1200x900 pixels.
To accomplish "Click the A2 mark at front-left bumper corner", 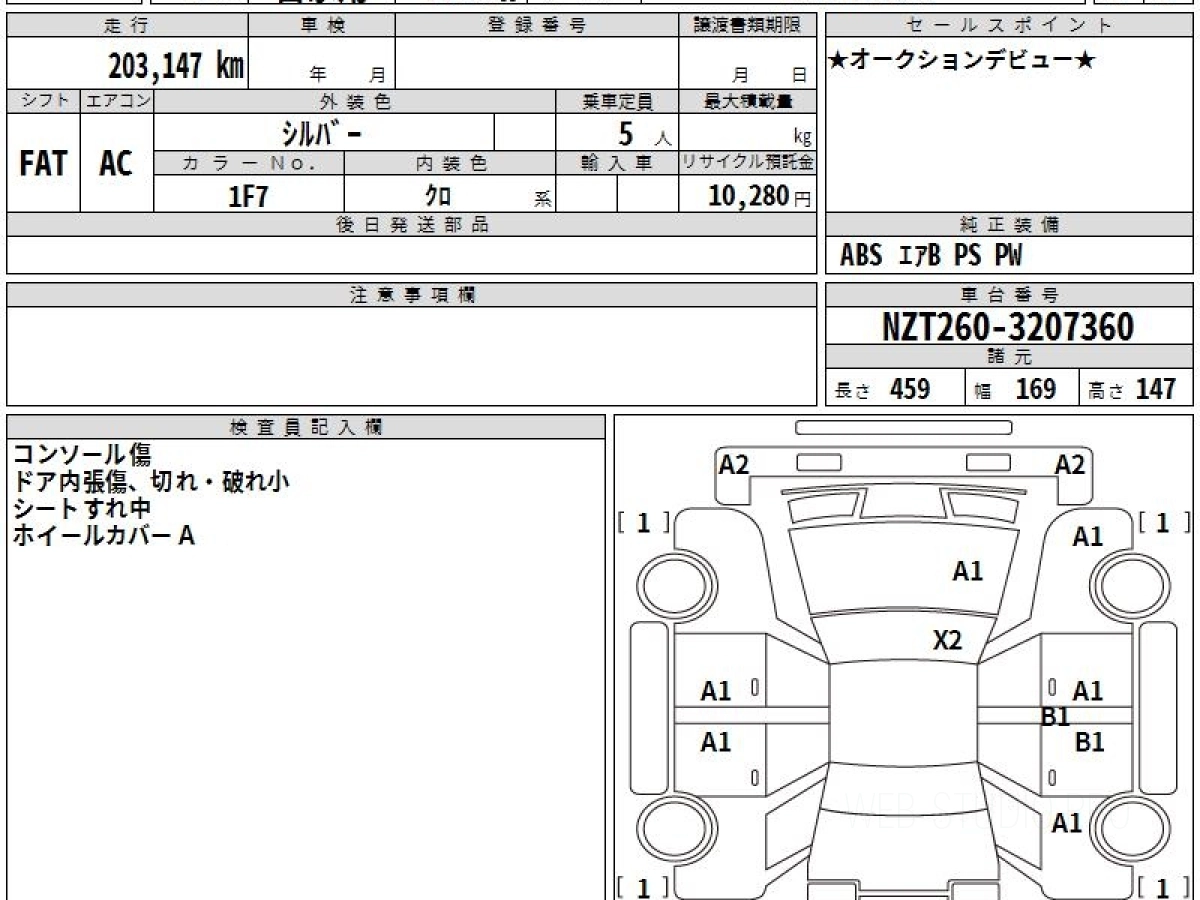I will pyautogui.click(x=734, y=464).
